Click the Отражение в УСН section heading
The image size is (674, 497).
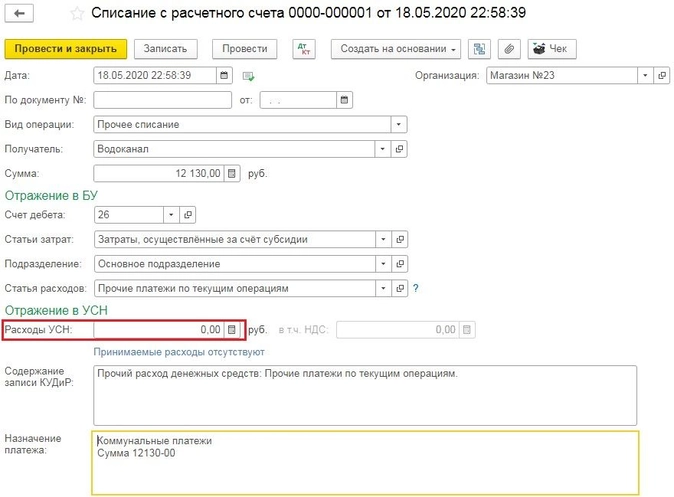(x=56, y=310)
